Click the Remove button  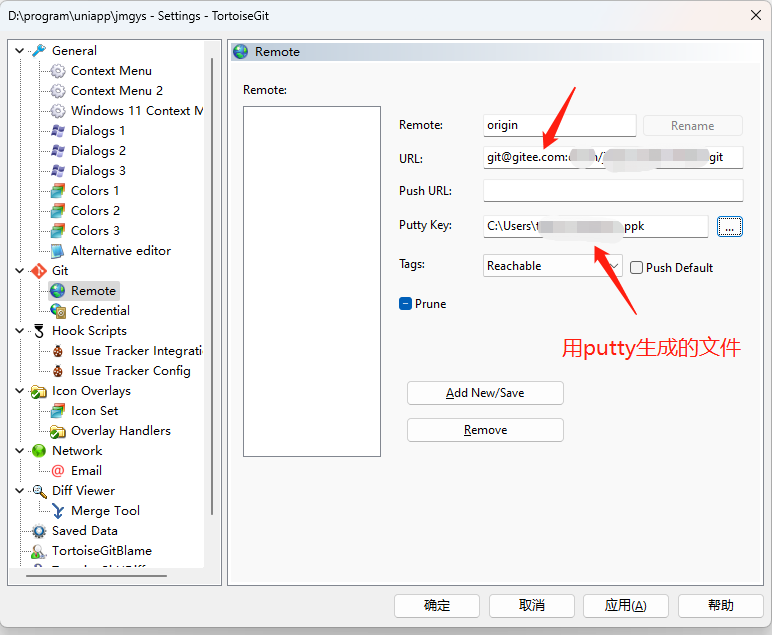click(x=485, y=430)
